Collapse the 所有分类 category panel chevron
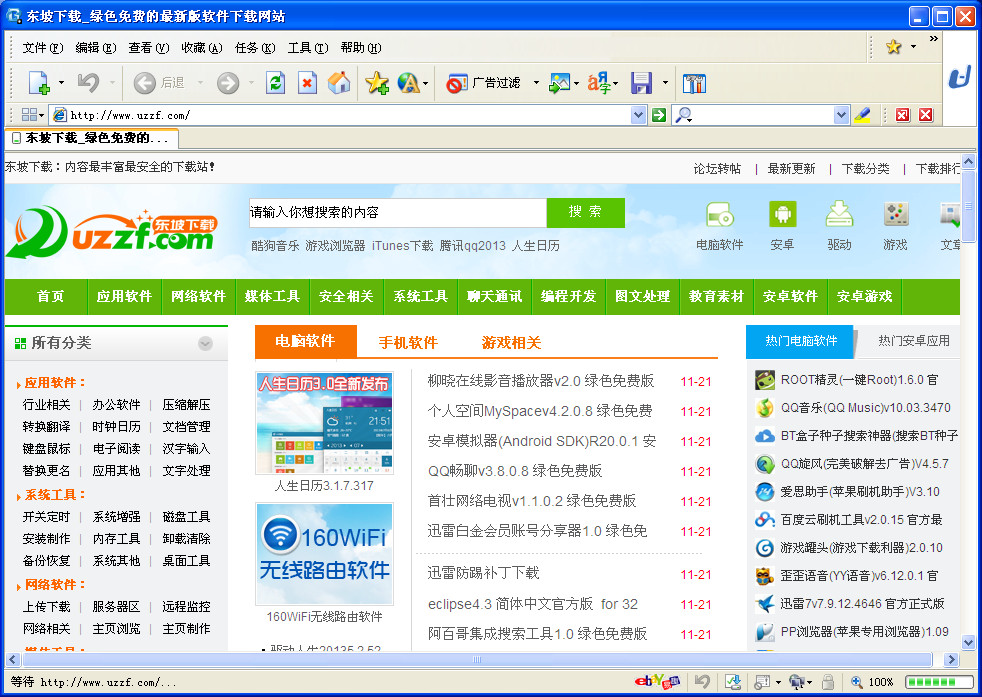This screenshot has height=697, width=982. (205, 343)
